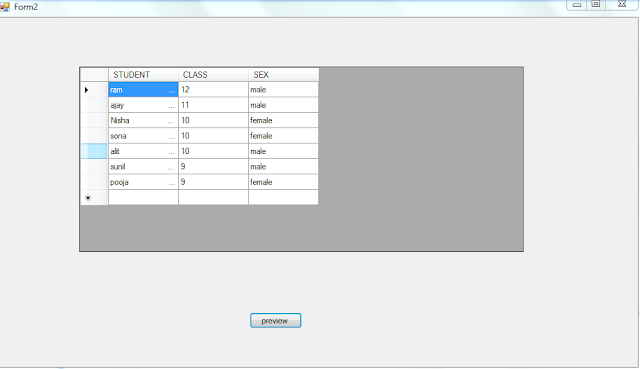Click the row header of Nisha's row

pyautogui.click(x=94, y=120)
